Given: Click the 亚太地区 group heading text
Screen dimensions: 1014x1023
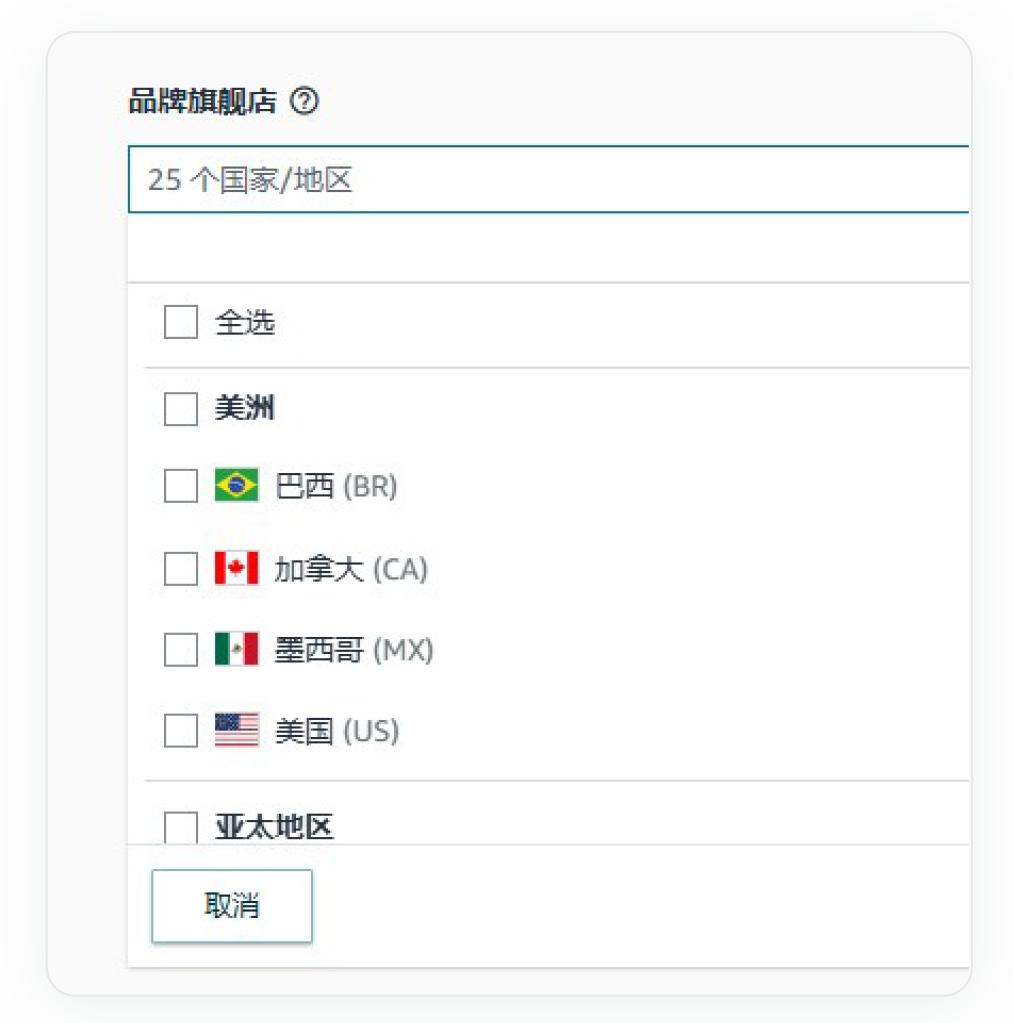Looking at the screenshot, I should pos(274,827).
